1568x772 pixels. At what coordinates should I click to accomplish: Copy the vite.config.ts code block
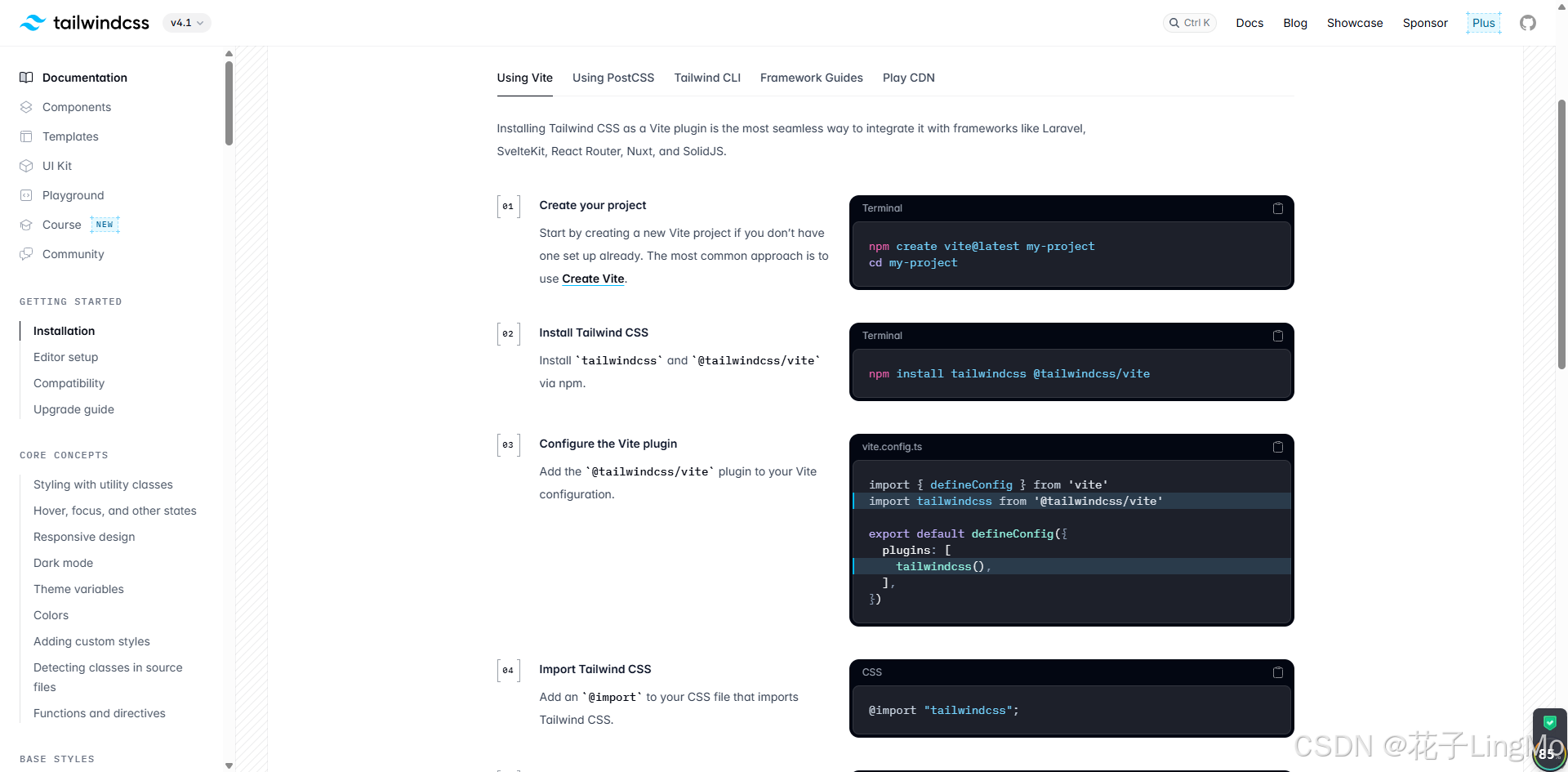pos(1277,447)
